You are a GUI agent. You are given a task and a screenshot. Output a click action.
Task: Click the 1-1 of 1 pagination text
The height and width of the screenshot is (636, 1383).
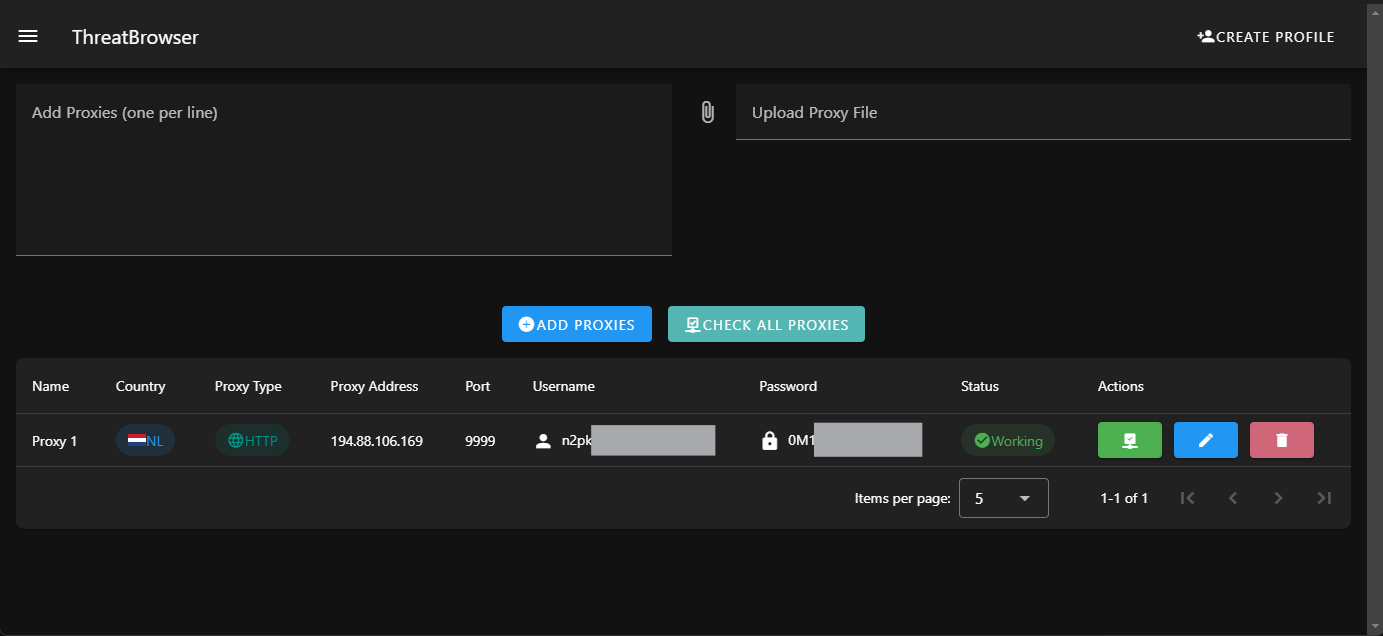pyautogui.click(x=1124, y=498)
